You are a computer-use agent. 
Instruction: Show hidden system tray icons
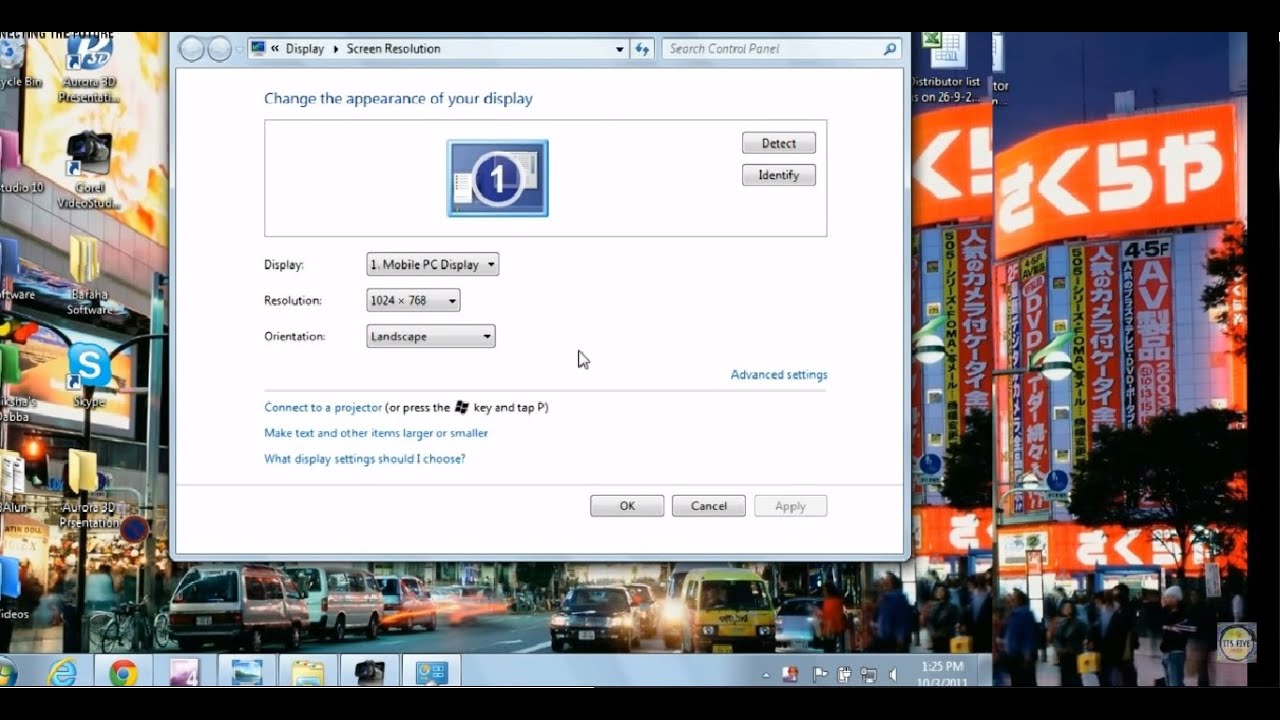tap(767, 674)
